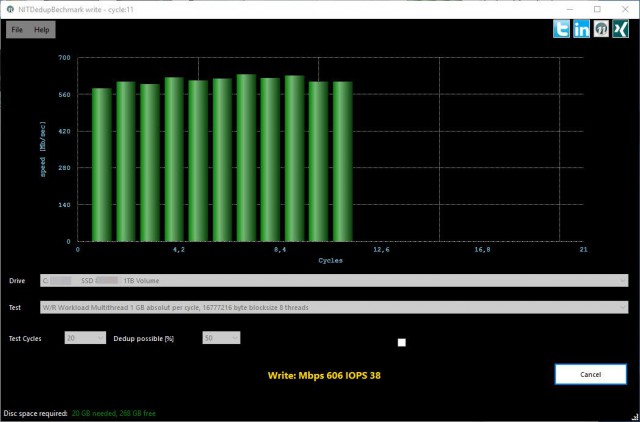Open the File menu
The image size is (640, 422).
click(x=17, y=30)
